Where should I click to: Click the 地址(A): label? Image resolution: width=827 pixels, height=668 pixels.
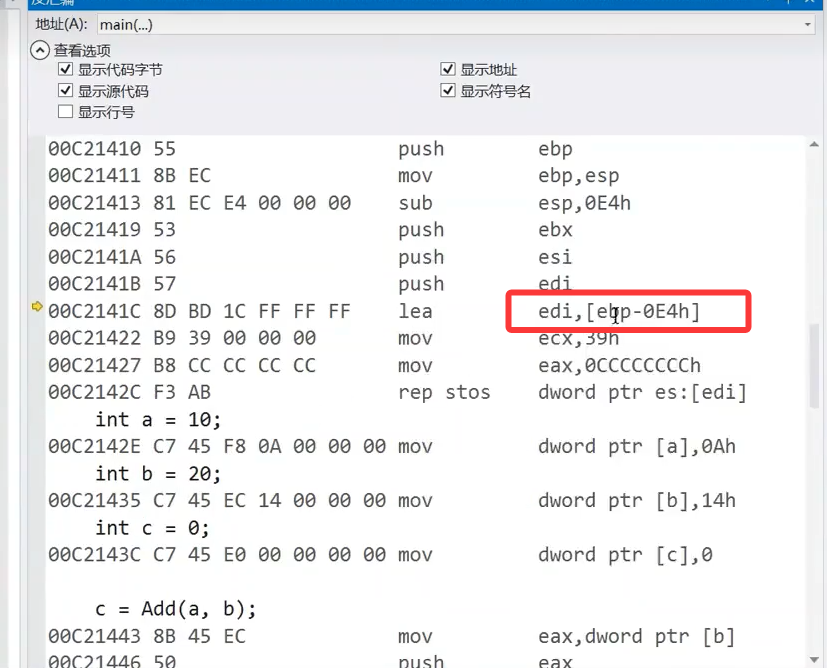[x=61, y=24]
